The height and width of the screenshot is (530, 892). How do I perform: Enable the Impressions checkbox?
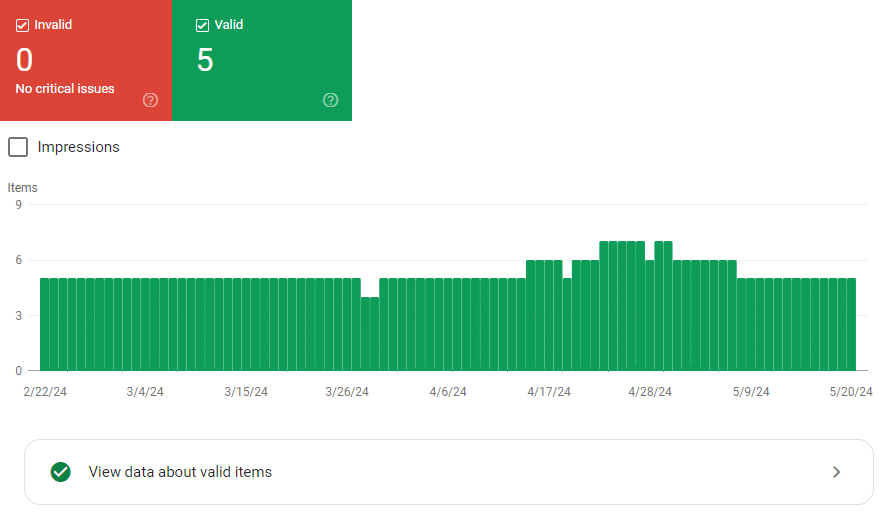[18, 147]
